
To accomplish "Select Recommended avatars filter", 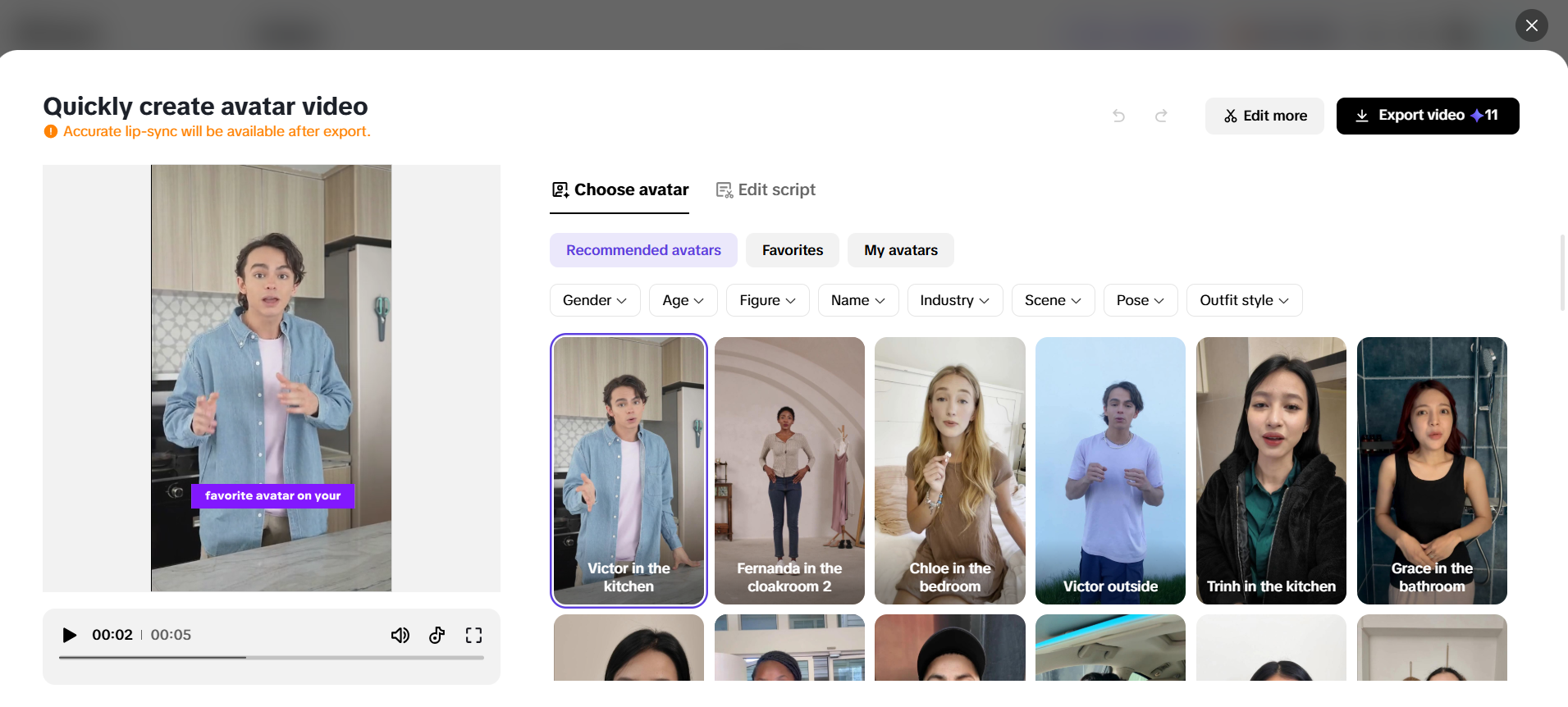I will click(643, 250).
